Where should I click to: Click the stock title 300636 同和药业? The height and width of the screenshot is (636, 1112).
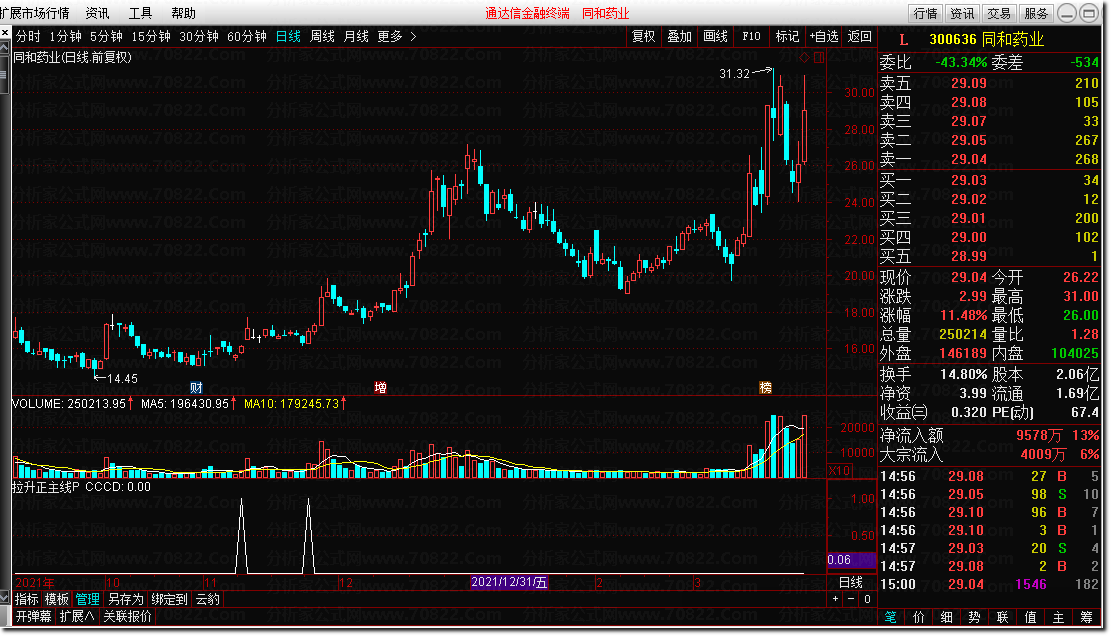(986, 40)
